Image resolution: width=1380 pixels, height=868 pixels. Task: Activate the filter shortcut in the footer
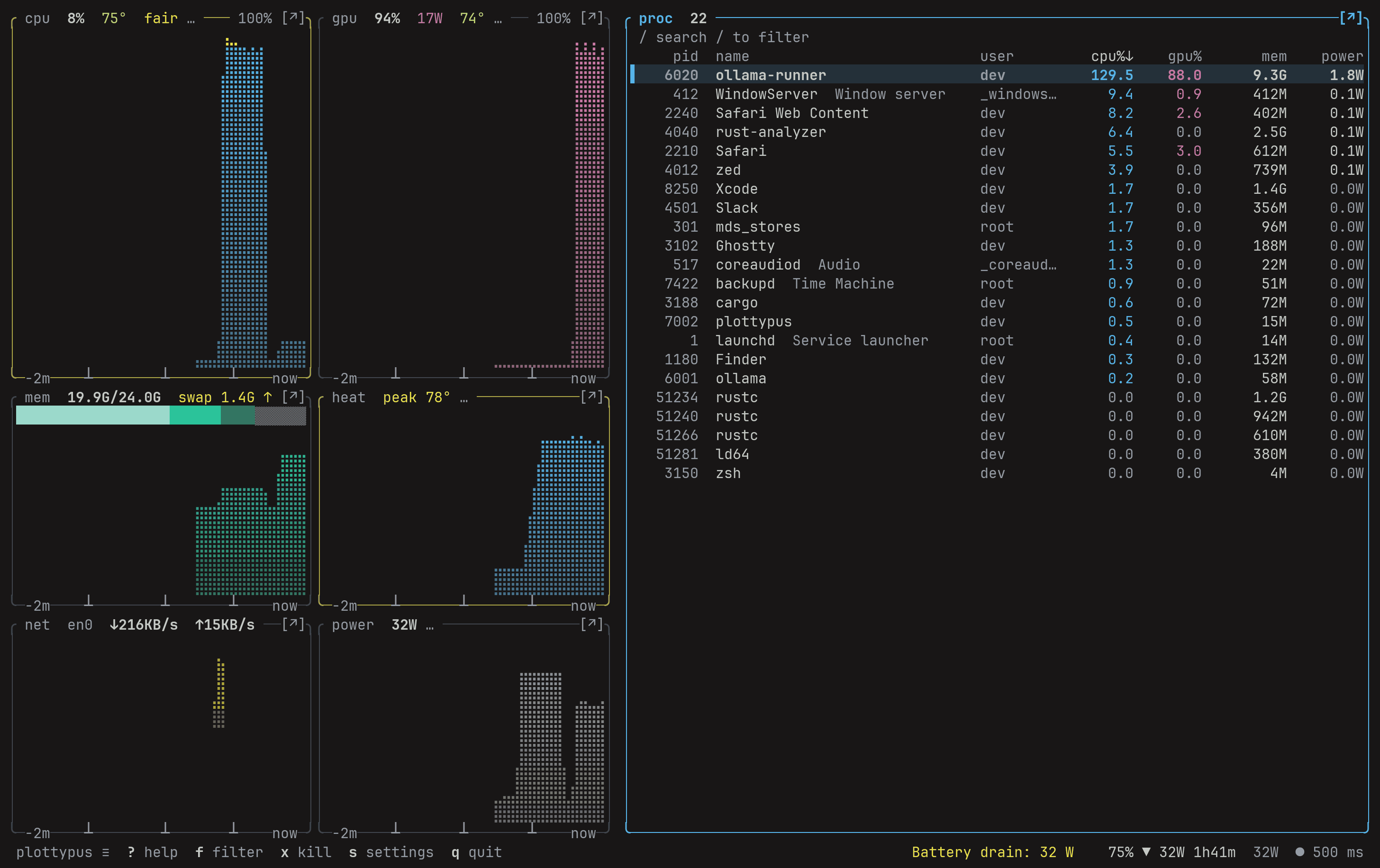click(x=229, y=852)
